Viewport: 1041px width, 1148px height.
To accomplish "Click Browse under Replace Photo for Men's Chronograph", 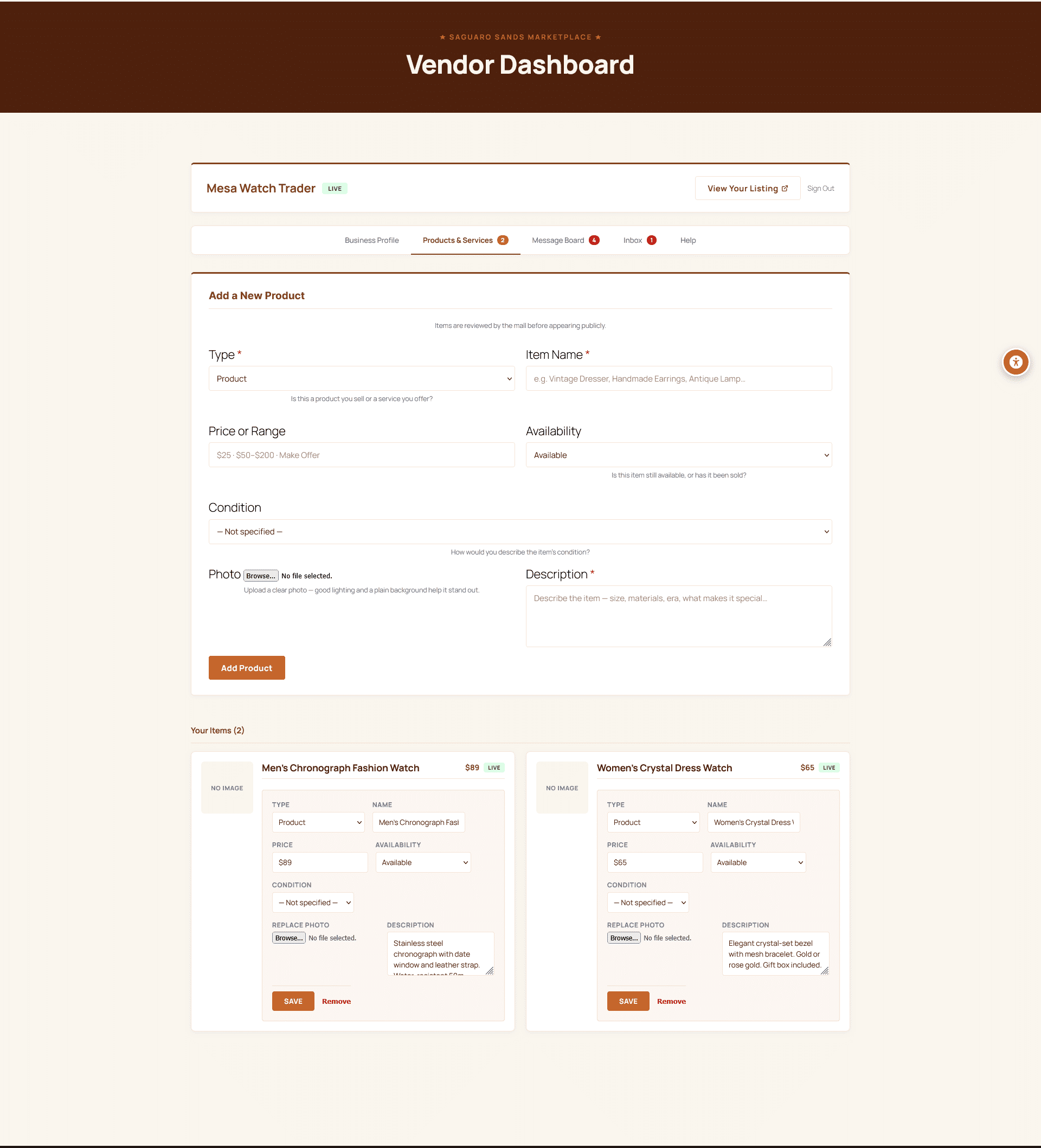I will tap(289, 938).
